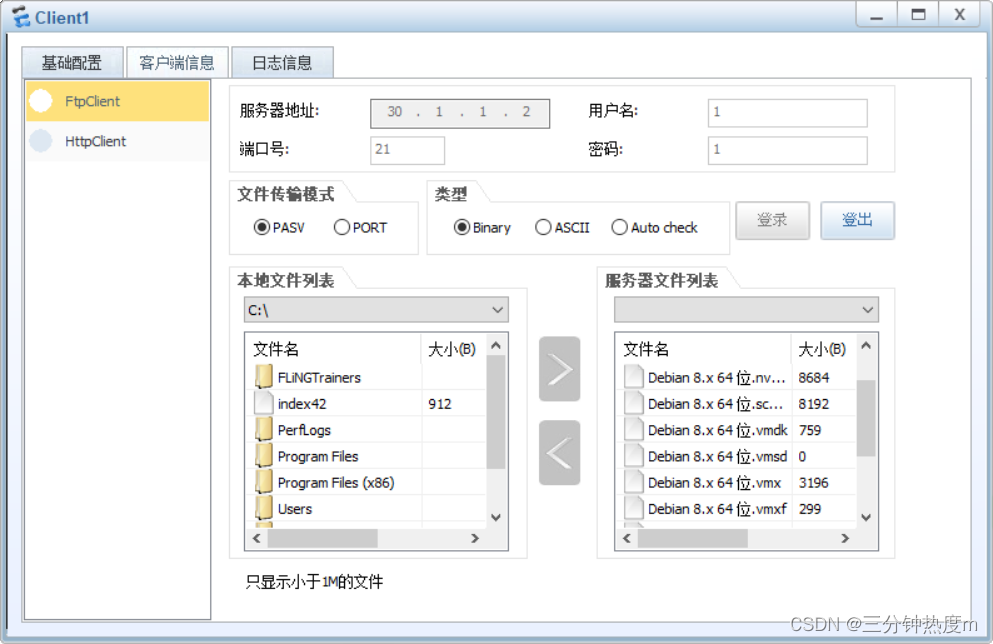This screenshot has width=993, height=644.
Task: Switch to the 基础配置 tab
Action: pos(72,62)
